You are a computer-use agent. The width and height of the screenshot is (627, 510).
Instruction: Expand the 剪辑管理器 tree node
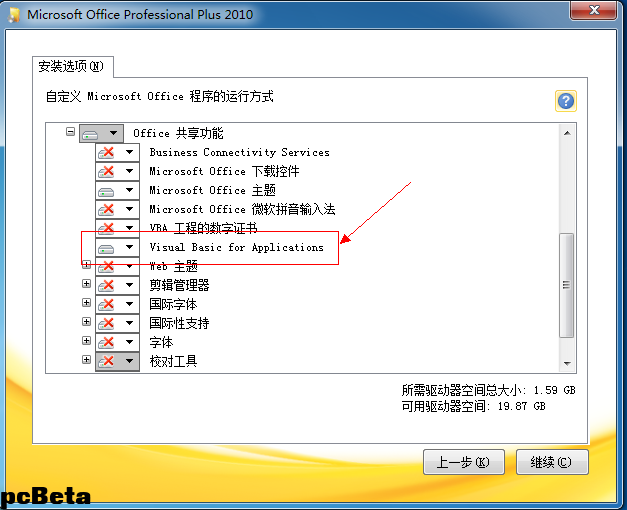(86, 284)
